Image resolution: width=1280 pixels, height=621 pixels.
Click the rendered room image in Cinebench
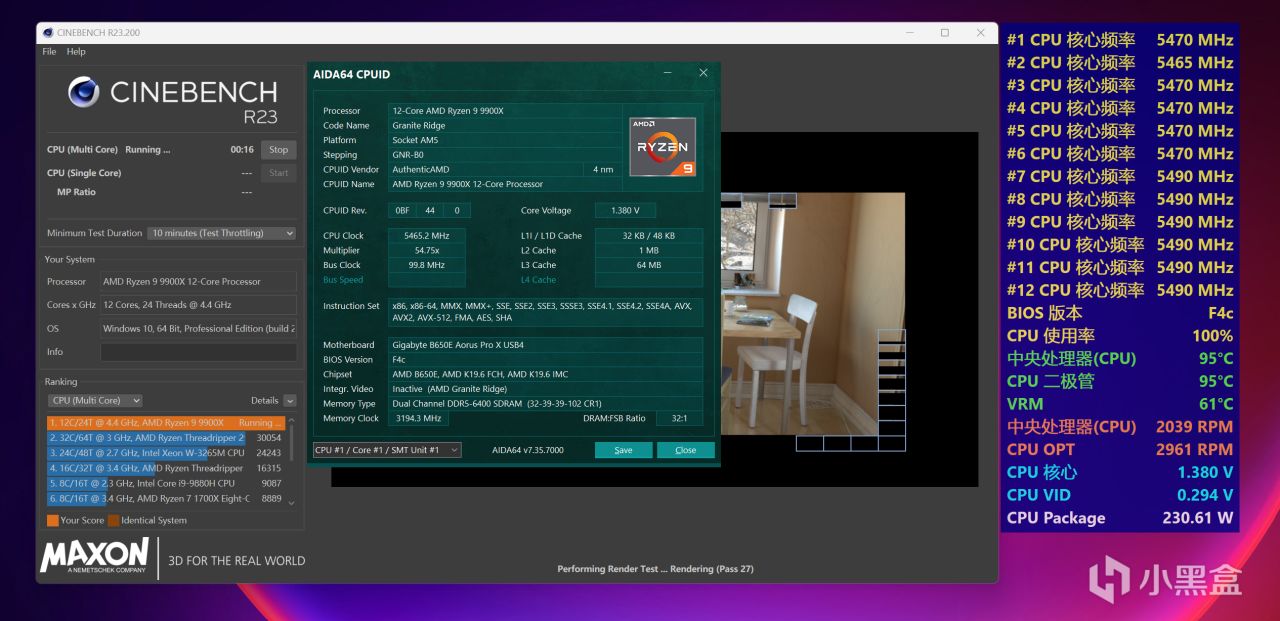pyautogui.click(x=812, y=314)
